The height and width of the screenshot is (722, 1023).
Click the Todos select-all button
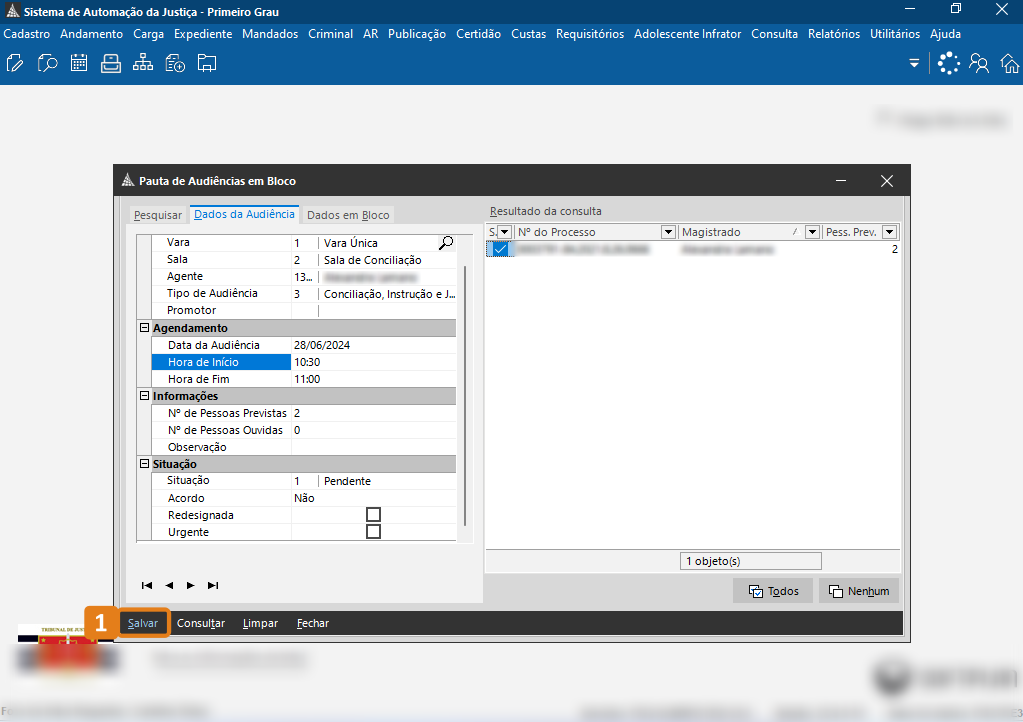(x=773, y=591)
